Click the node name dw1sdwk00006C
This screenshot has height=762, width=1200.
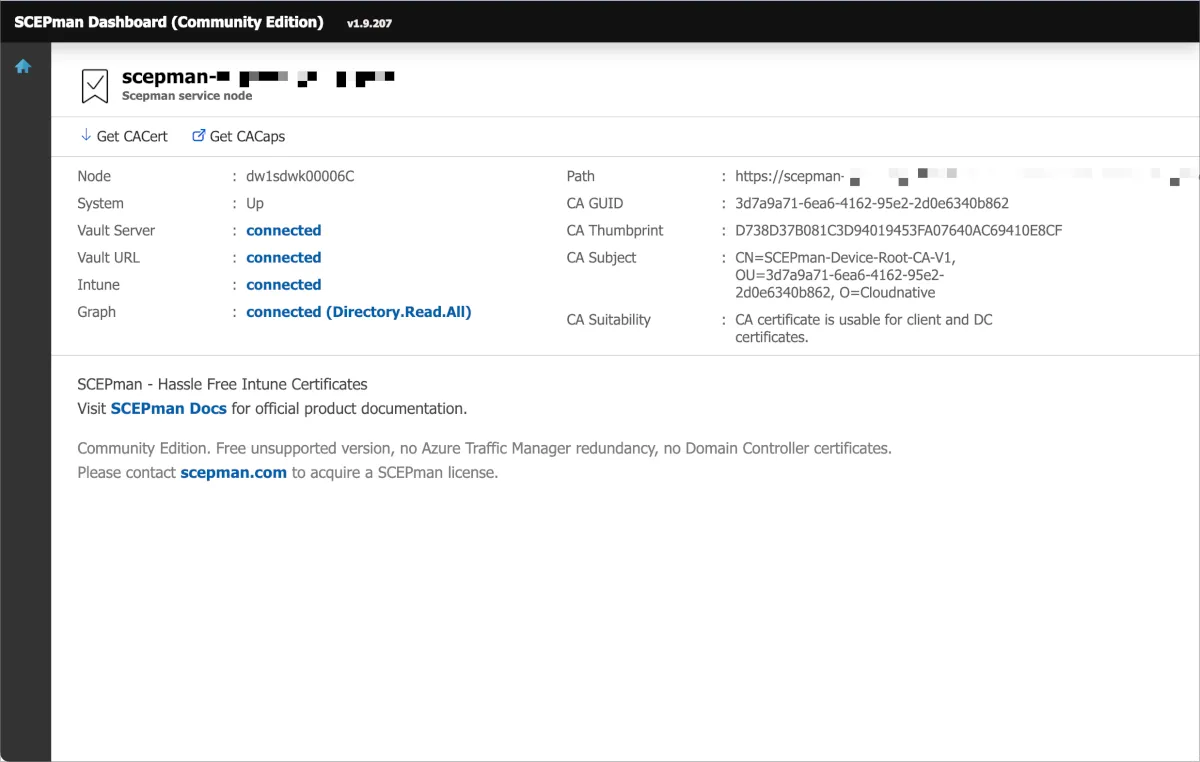300,176
